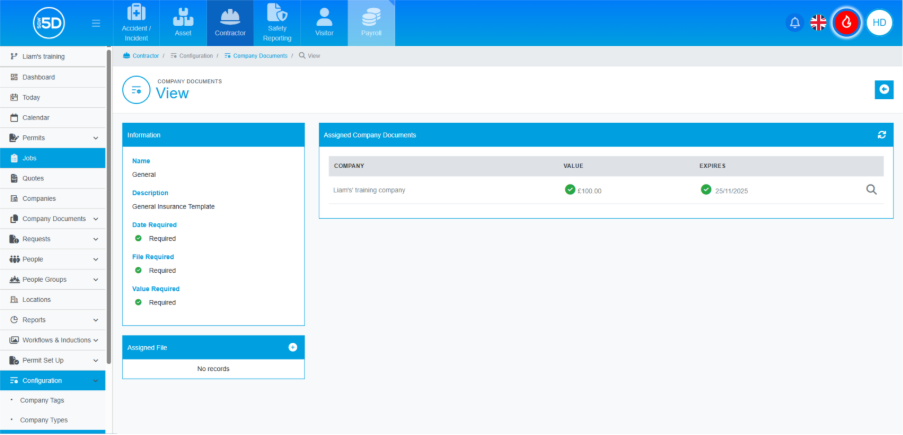Click the Date Required green check
The width and height of the screenshot is (903, 435).
click(x=138, y=238)
